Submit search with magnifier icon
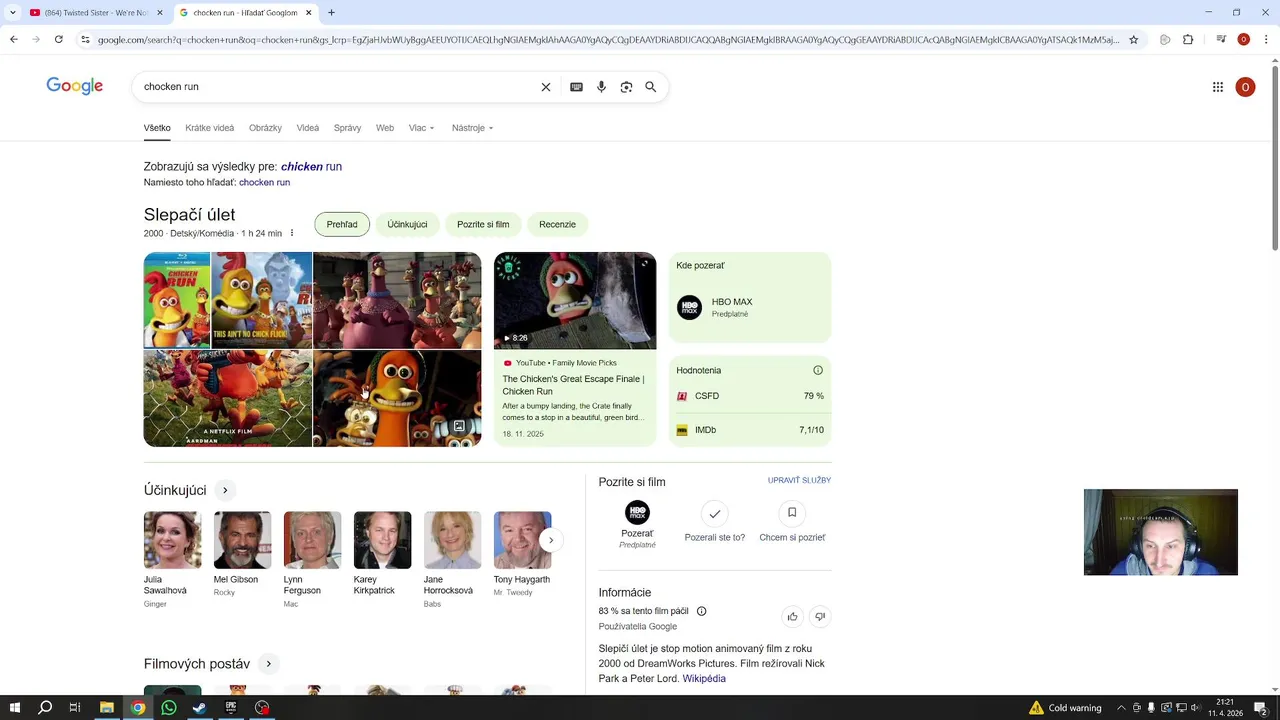 click(x=651, y=87)
